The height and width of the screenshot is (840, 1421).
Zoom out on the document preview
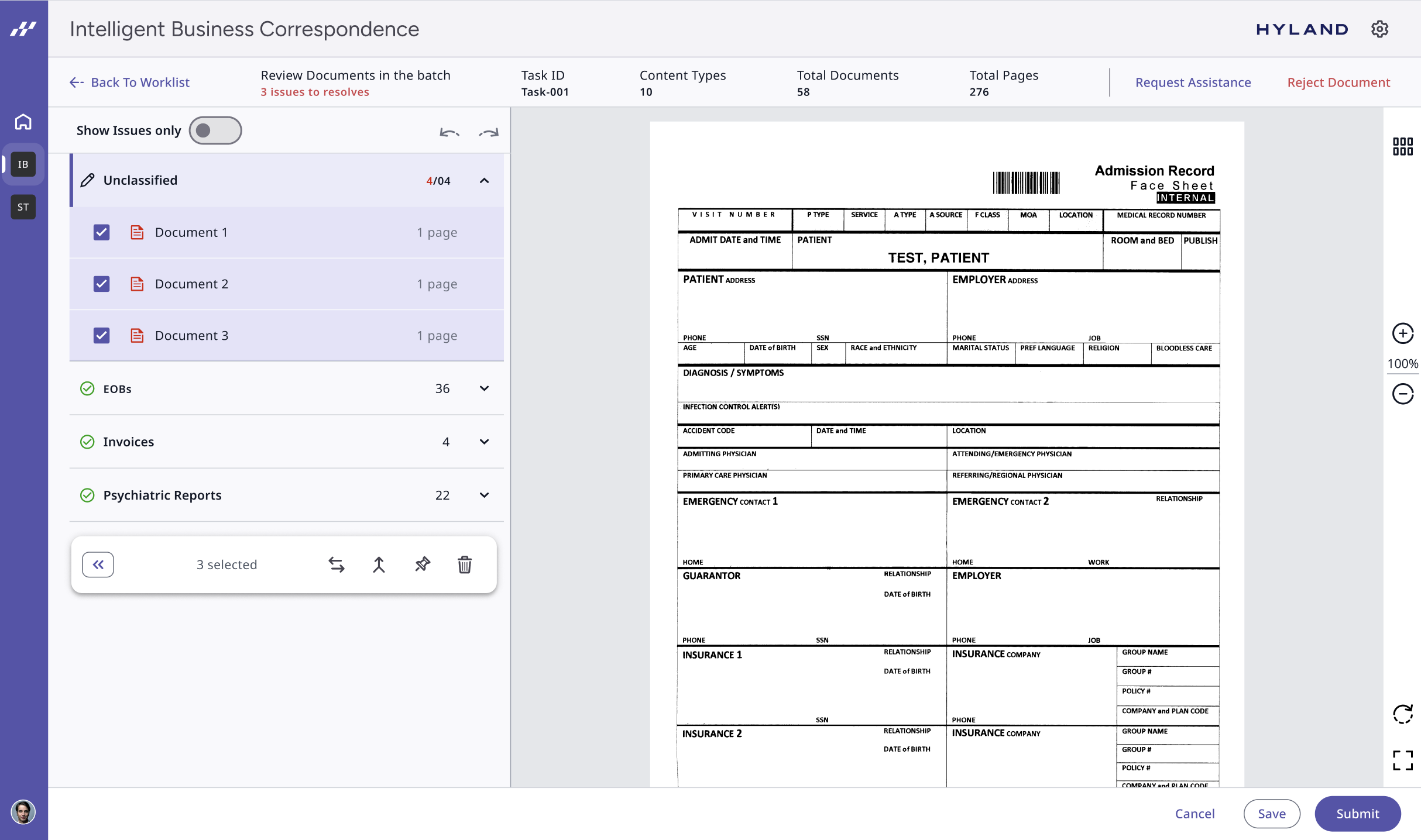click(x=1402, y=393)
